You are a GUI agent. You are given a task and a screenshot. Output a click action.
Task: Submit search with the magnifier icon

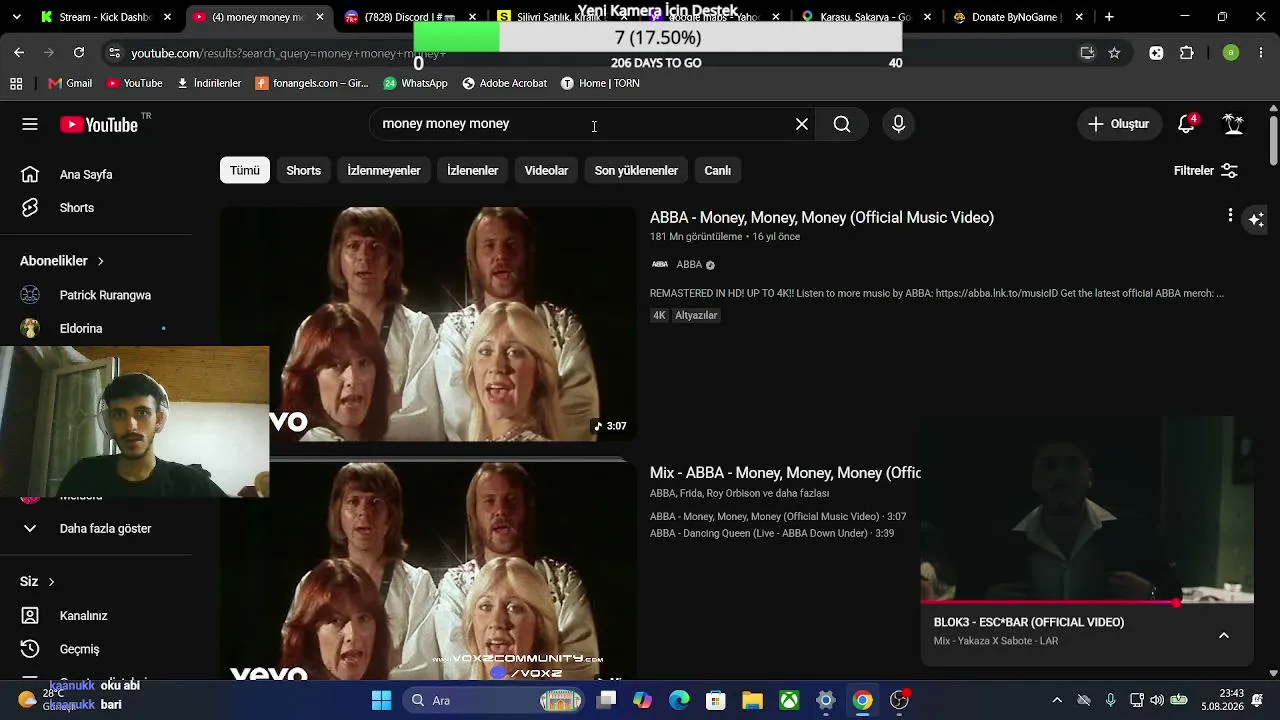842,124
